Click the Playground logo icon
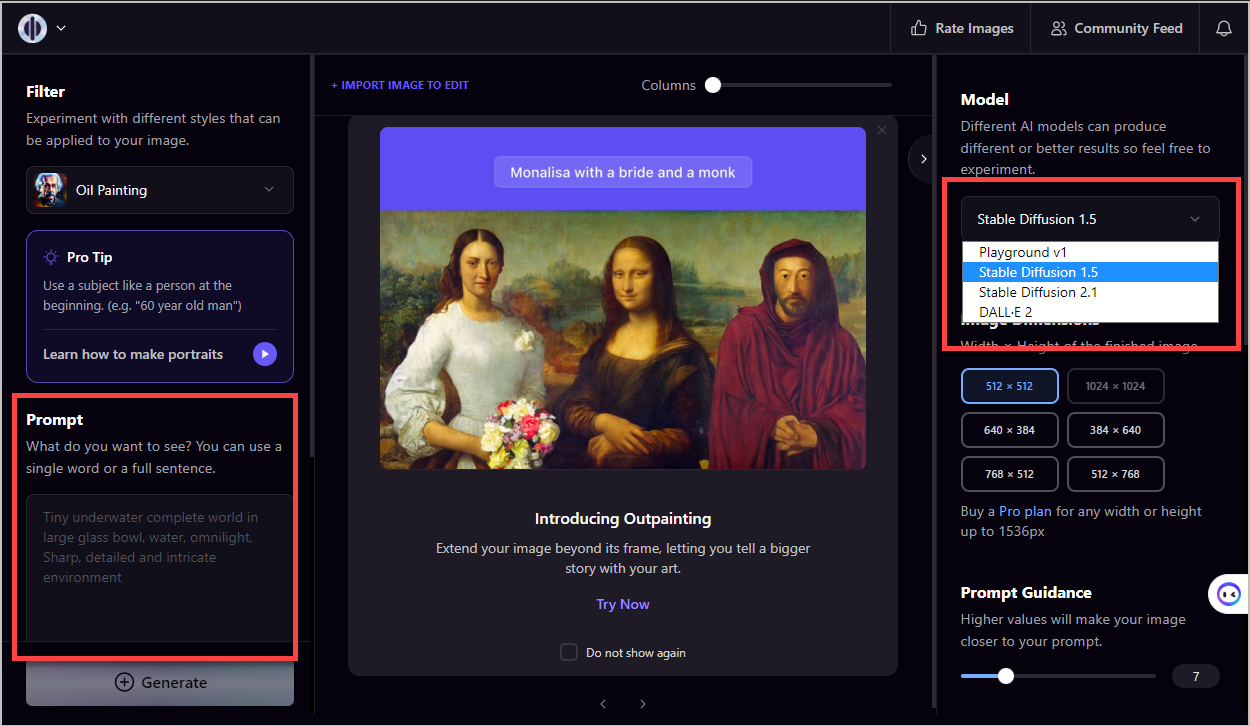The image size is (1250, 726). coord(32,28)
